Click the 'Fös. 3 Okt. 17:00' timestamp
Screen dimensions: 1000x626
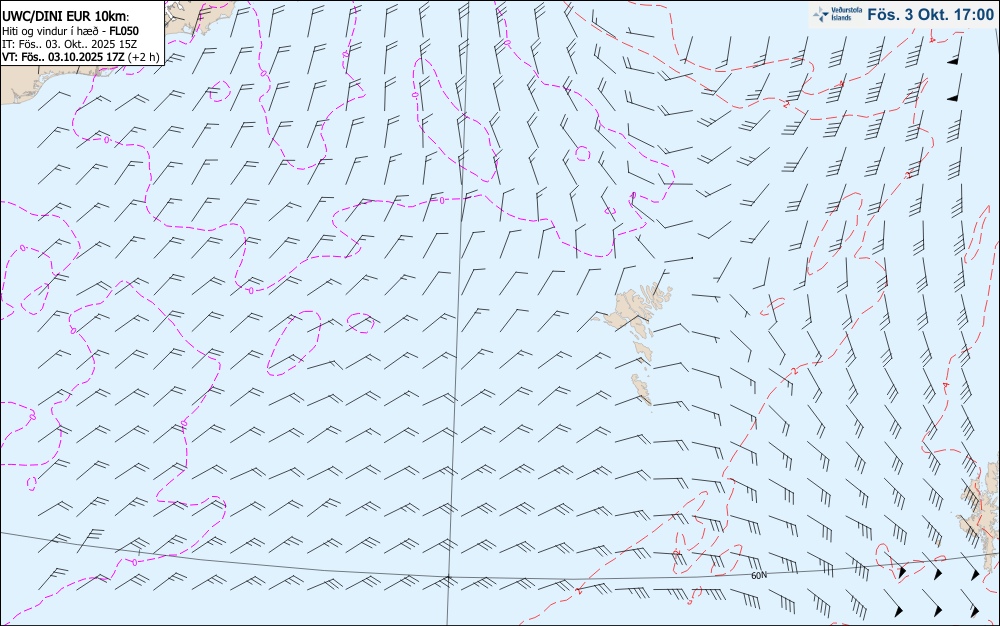pyautogui.click(x=930, y=15)
